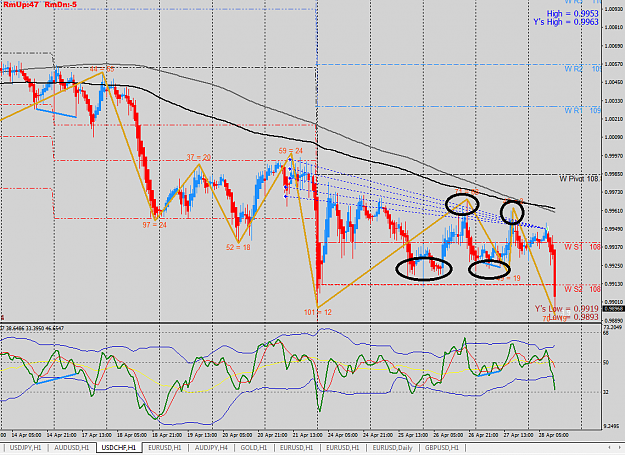Open the GBPUSD,H1 chart tab
Screen dimensions: 625x455
point(442,448)
